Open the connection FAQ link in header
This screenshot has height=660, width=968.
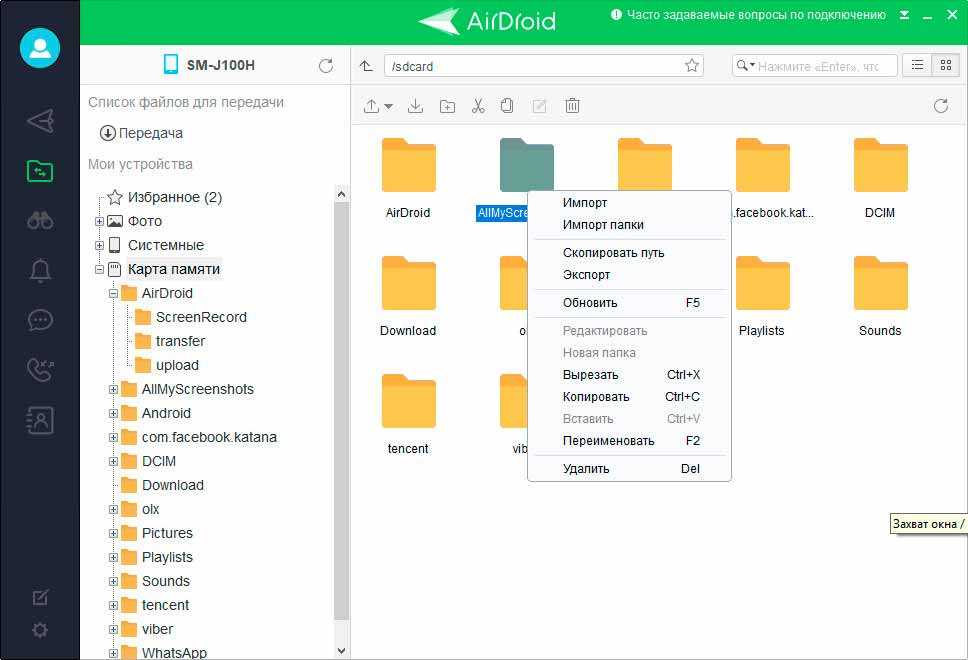tap(755, 15)
